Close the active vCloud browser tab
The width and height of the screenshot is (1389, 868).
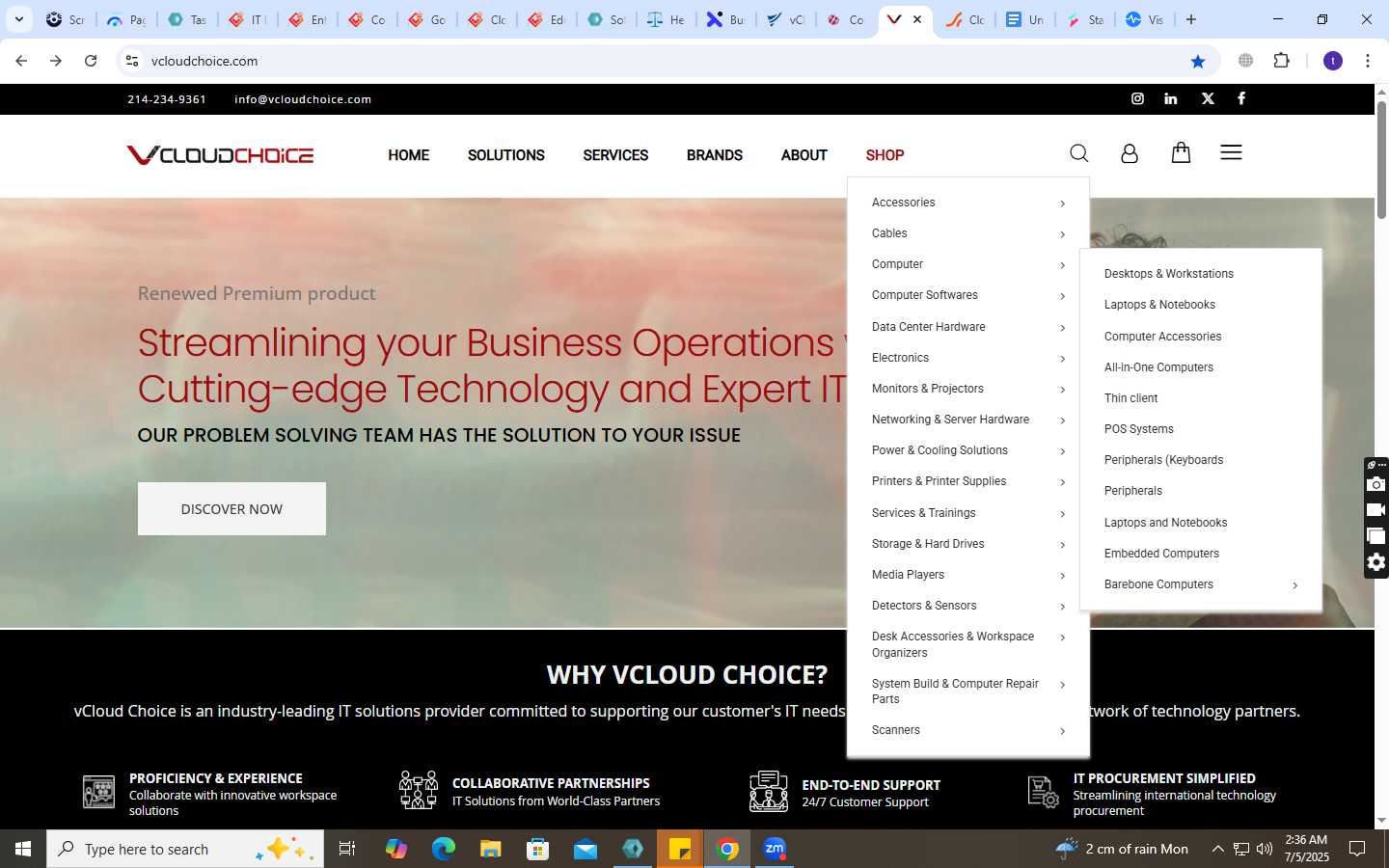click(x=917, y=19)
